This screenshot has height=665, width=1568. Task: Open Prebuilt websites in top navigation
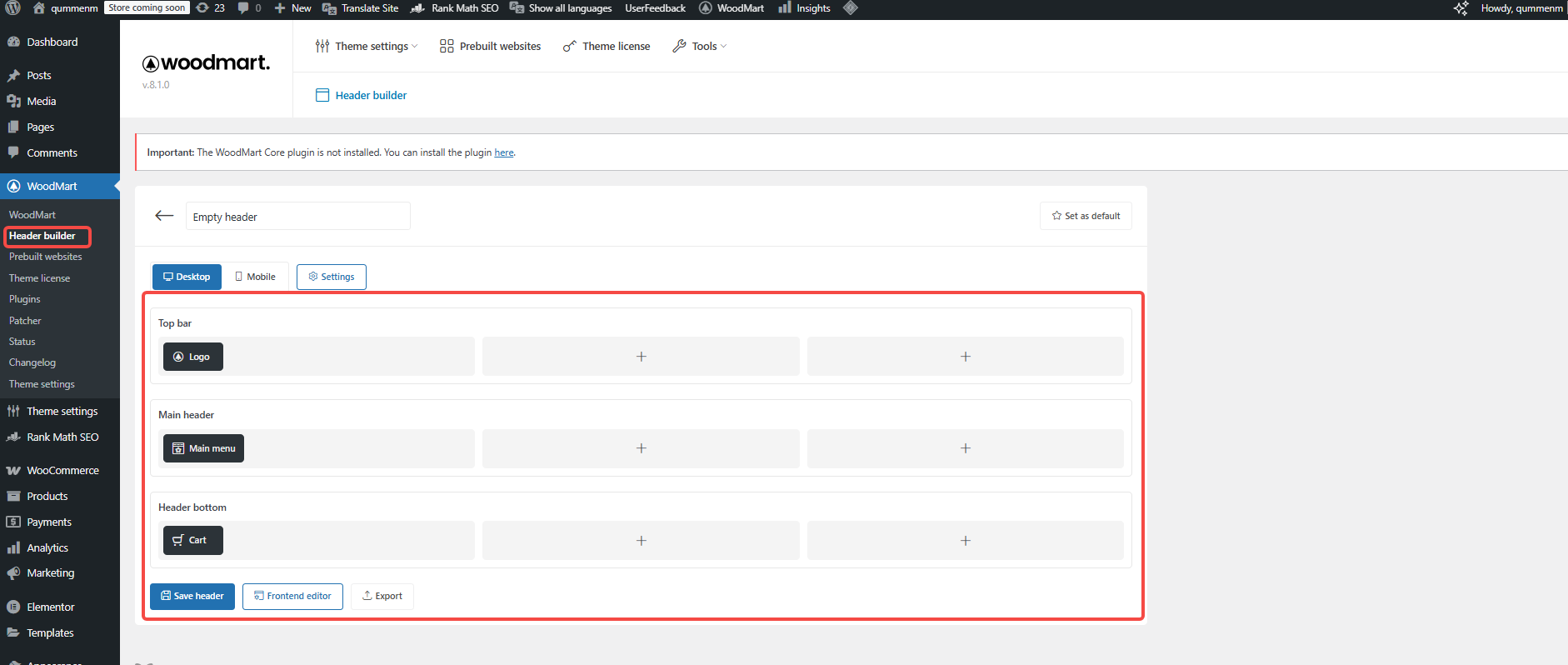[490, 47]
